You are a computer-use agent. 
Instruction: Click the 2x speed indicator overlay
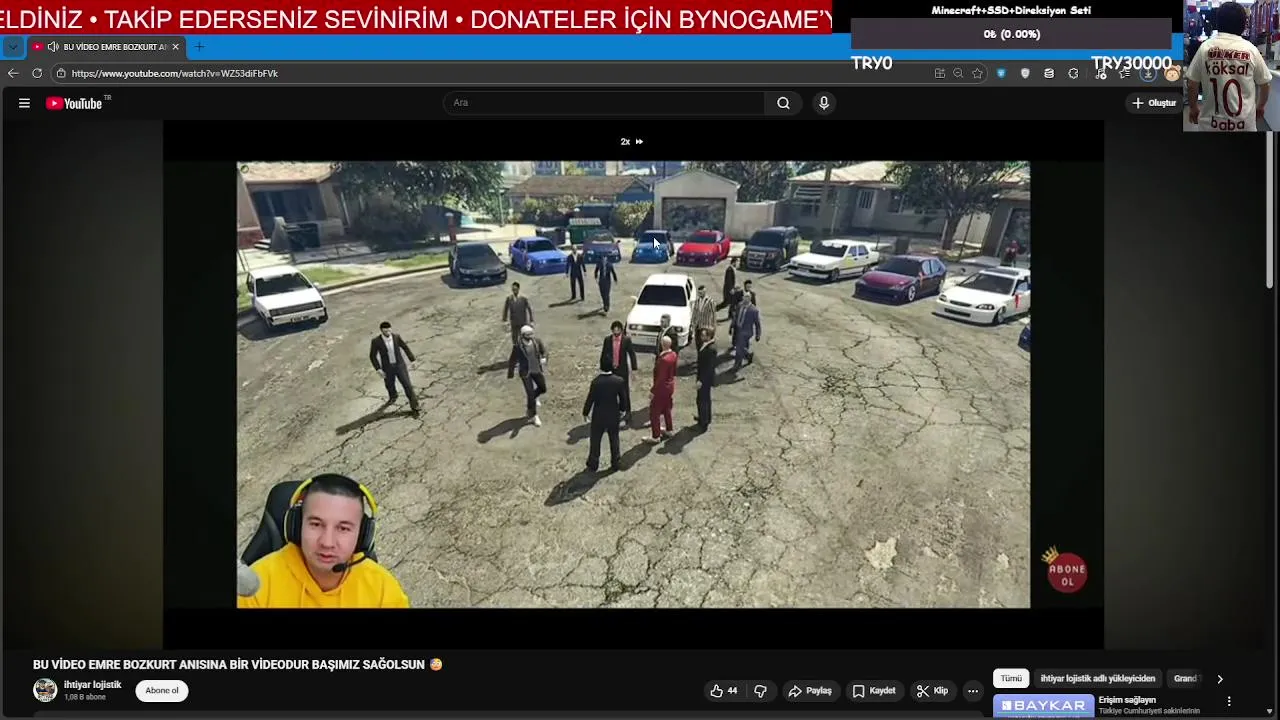[x=632, y=142]
